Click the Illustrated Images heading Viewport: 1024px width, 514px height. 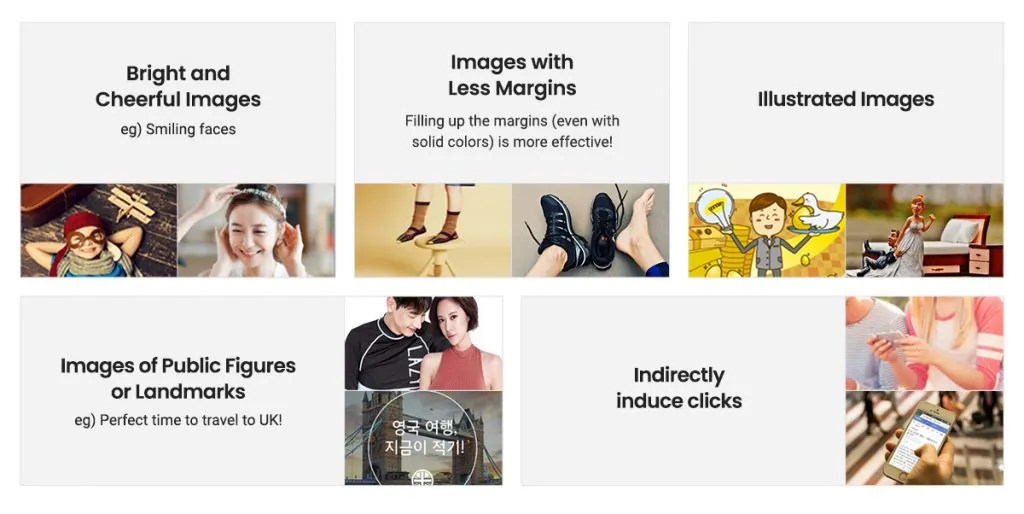[846, 99]
